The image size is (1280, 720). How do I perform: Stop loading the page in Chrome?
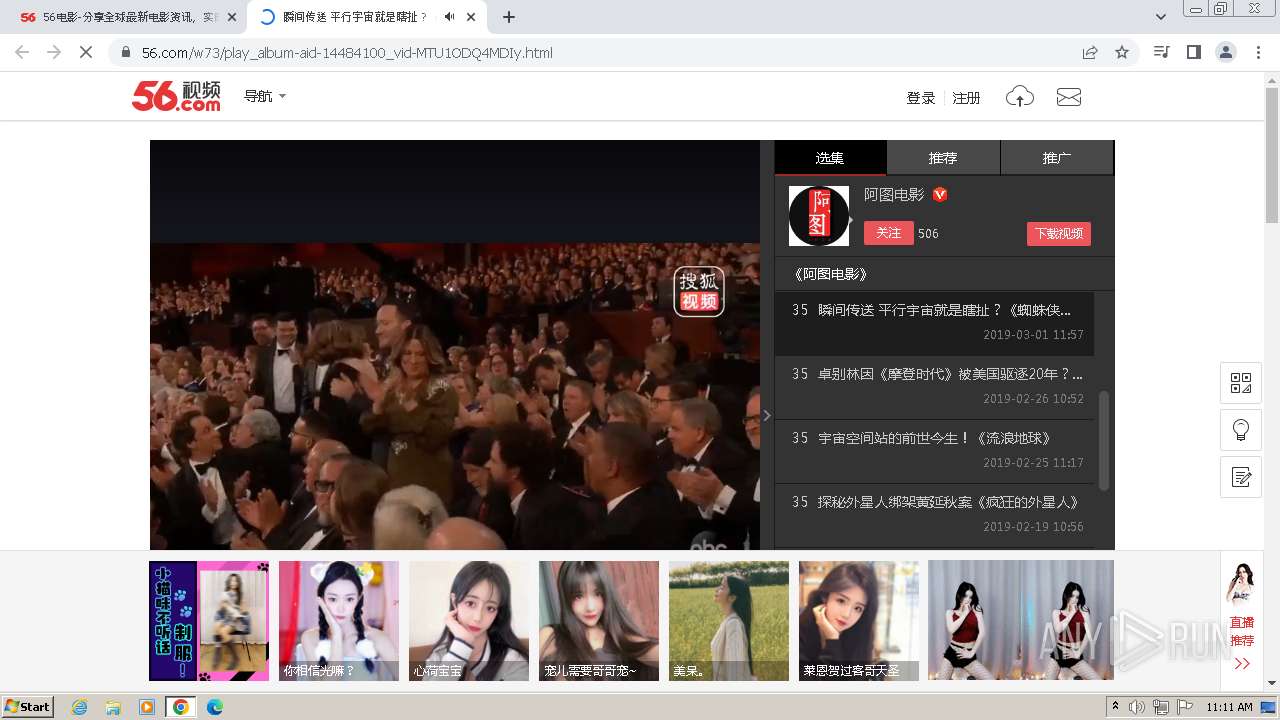(x=86, y=52)
